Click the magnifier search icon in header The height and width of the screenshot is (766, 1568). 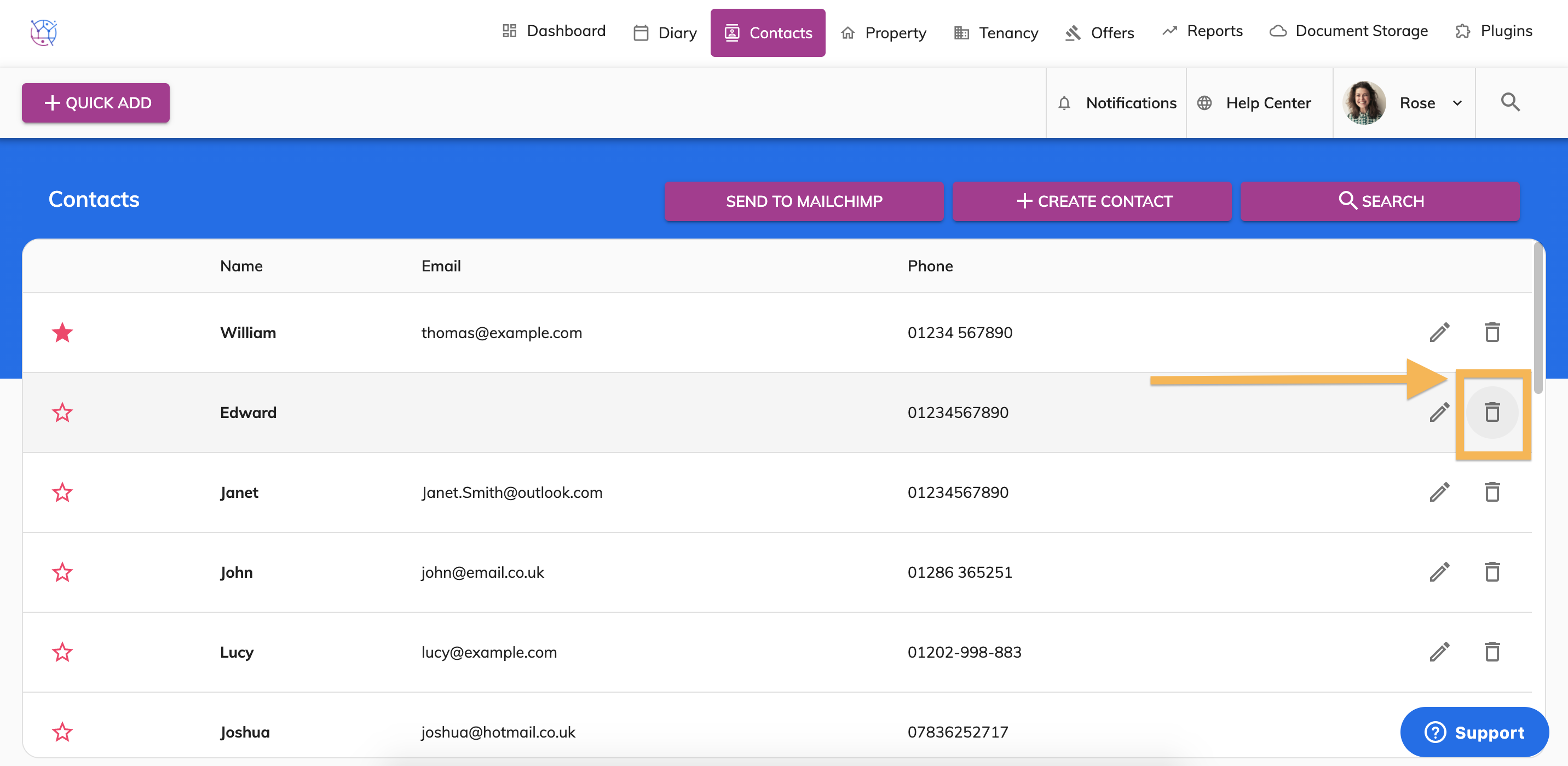click(x=1509, y=102)
